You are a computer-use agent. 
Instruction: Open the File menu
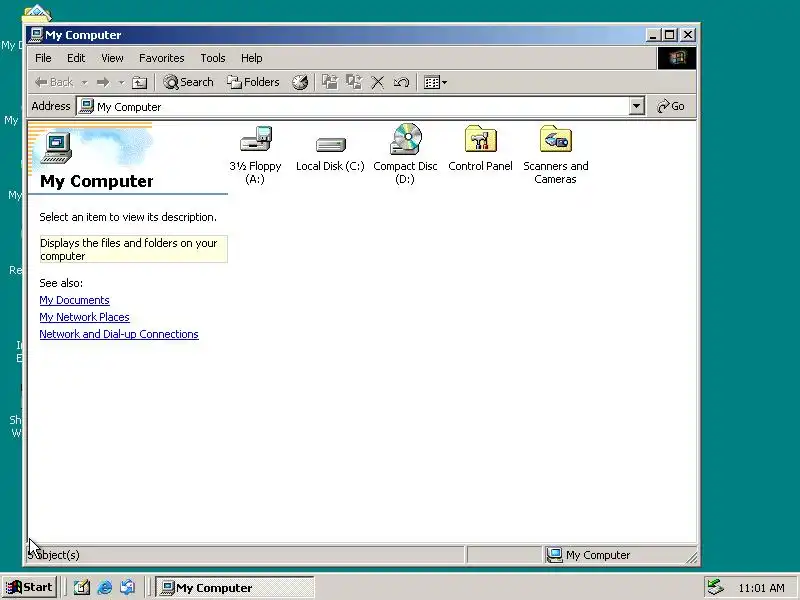[x=43, y=58]
